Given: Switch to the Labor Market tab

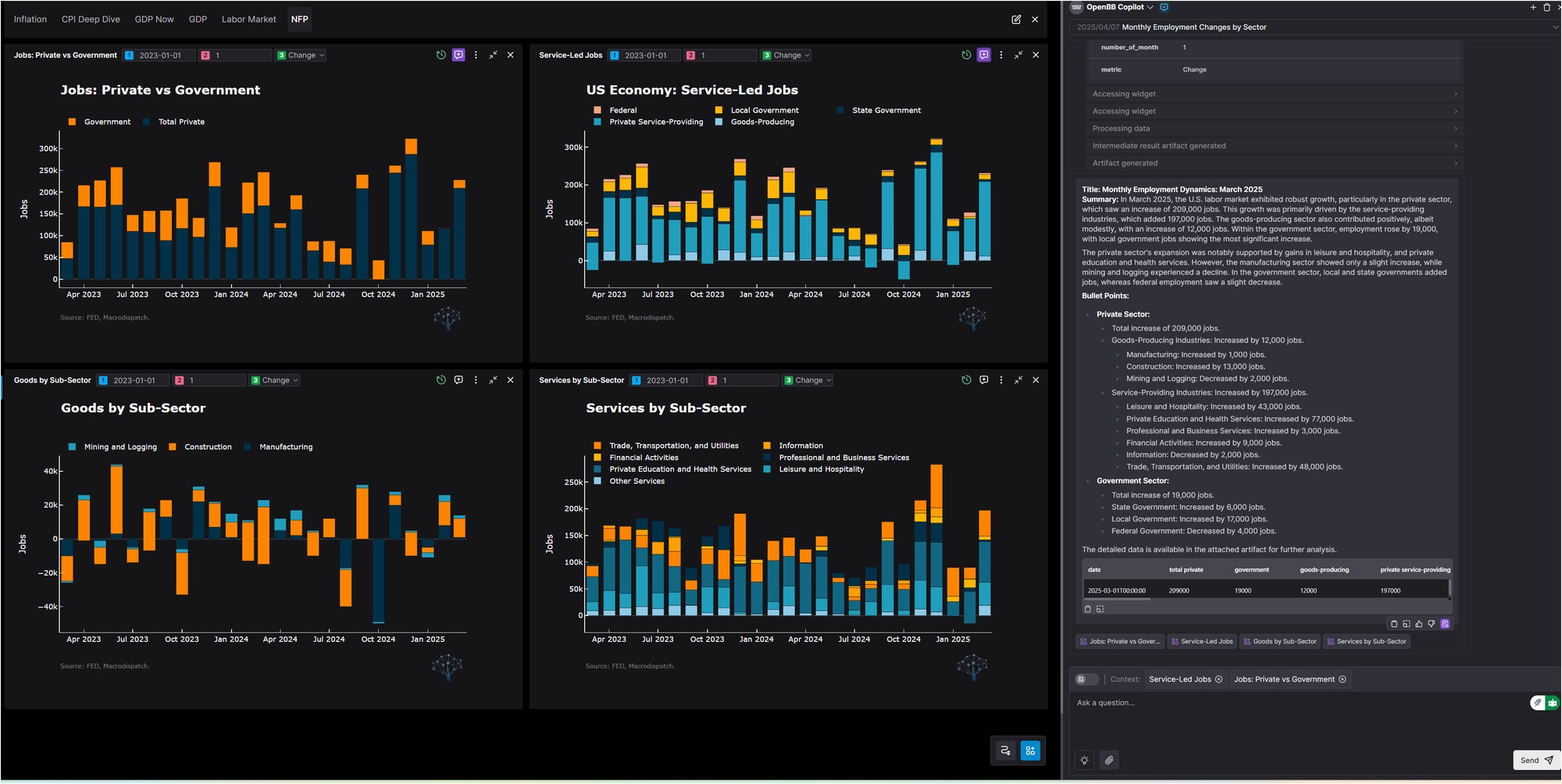Looking at the screenshot, I should coord(248,20).
